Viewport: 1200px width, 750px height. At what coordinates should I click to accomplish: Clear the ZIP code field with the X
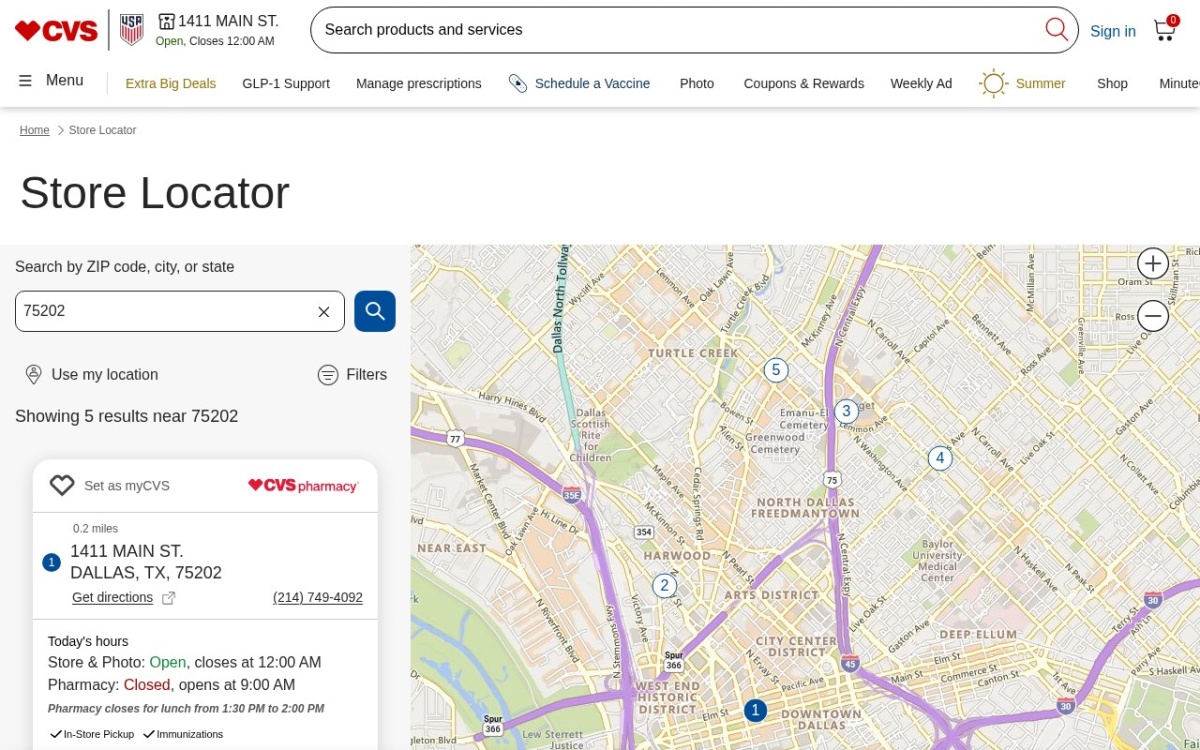point(324,312)
